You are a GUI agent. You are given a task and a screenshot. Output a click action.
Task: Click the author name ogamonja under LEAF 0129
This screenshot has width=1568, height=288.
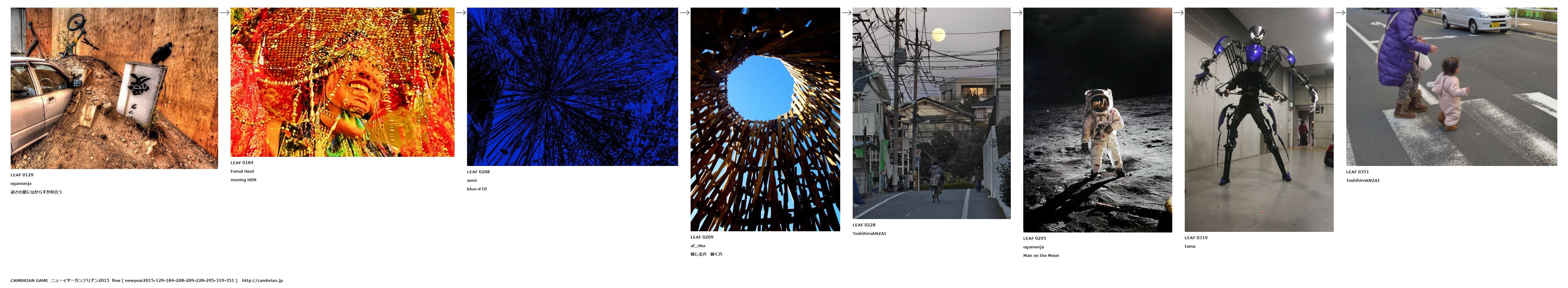21,184
